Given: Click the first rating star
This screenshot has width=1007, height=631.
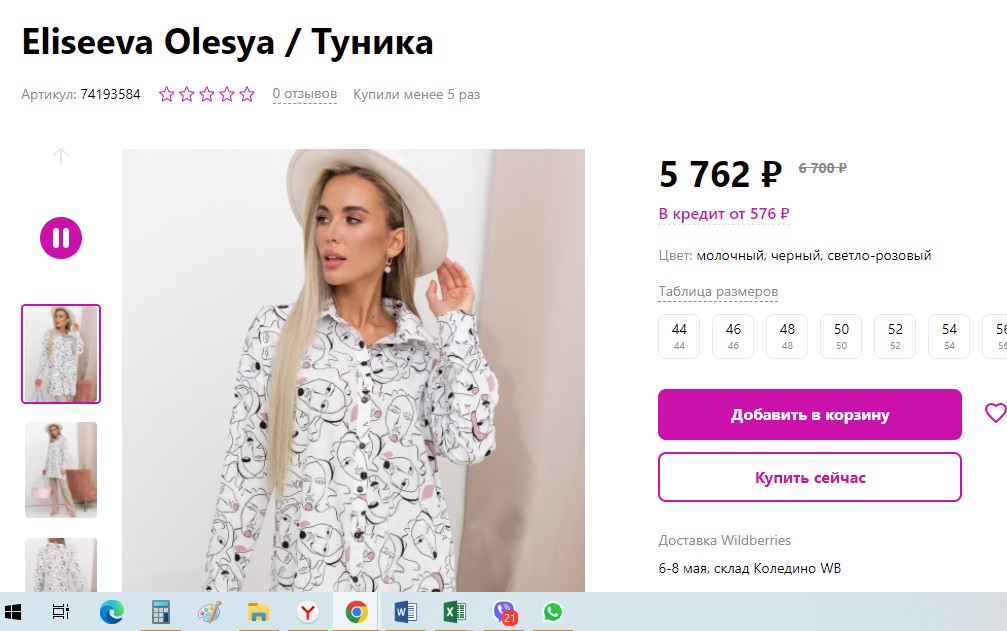Looking at the screenshot, I should [x=167, y=95].
